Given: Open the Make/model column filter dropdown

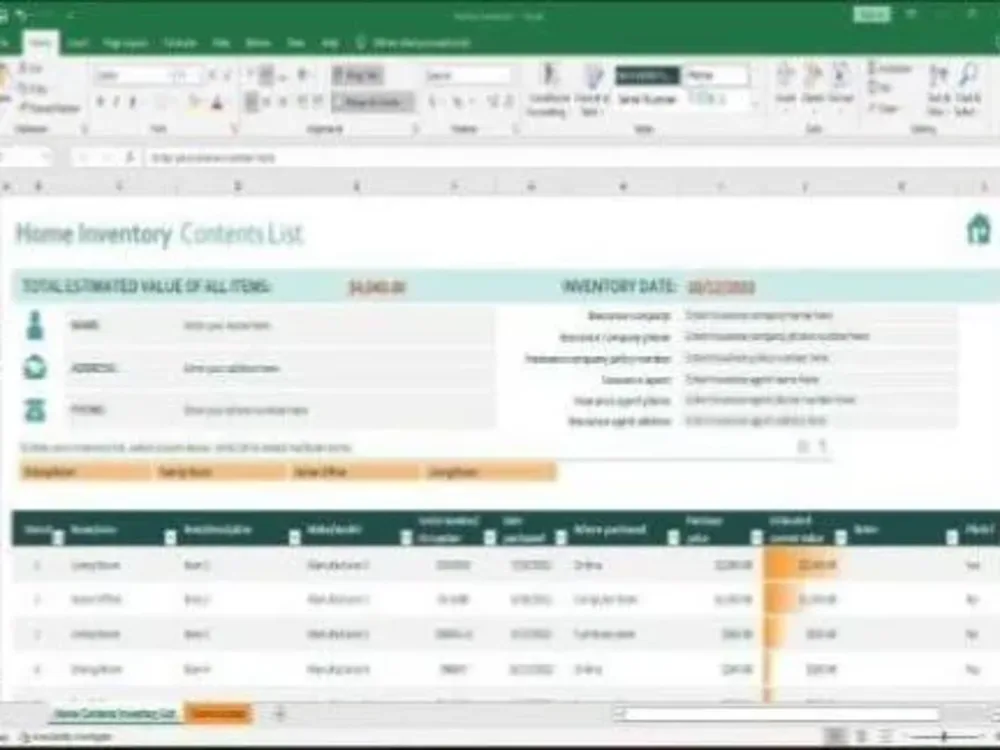Looking at the screenshot, I should pos(406,538).
